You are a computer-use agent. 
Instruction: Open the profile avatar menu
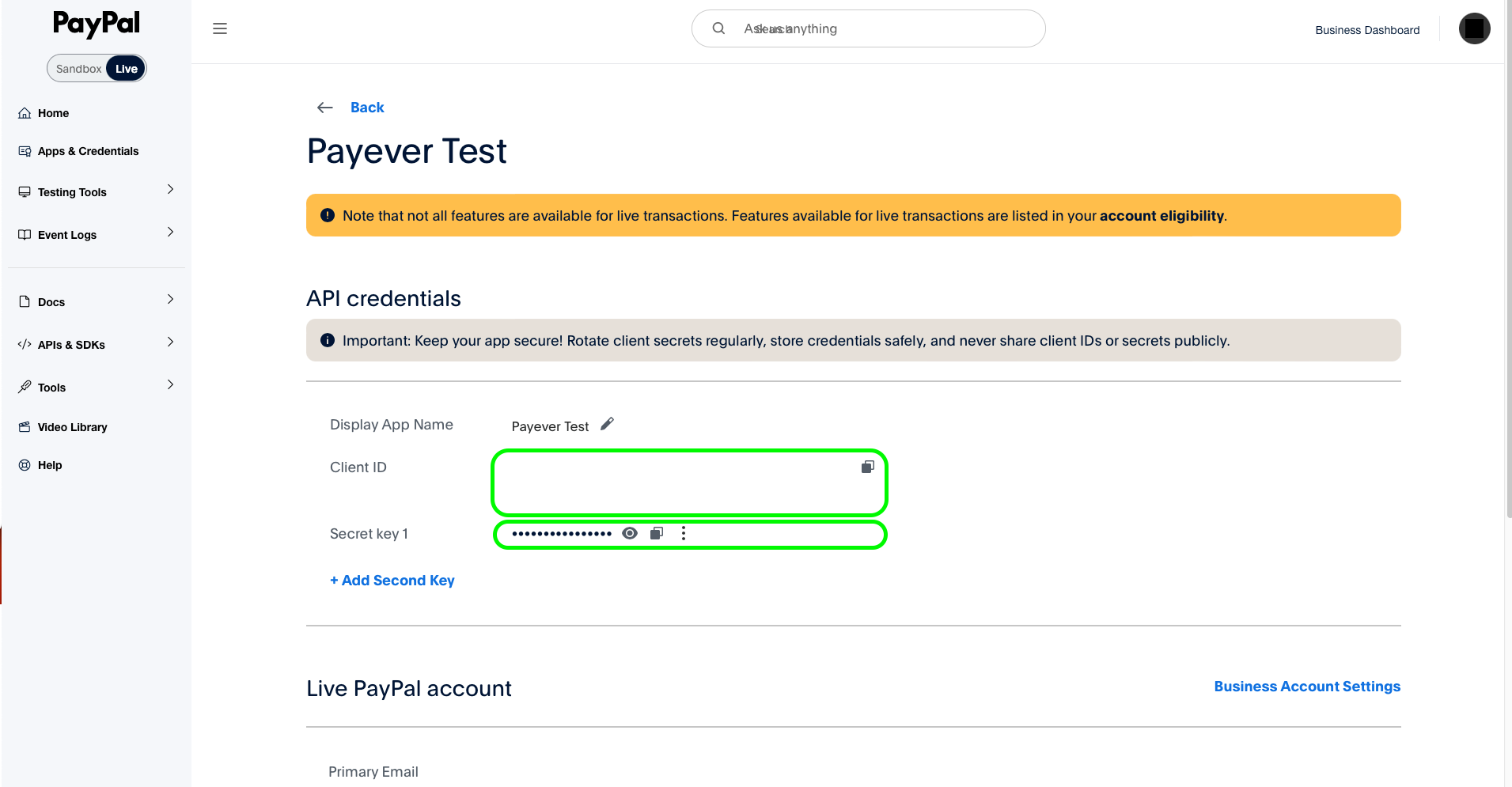click(1475, 28)
